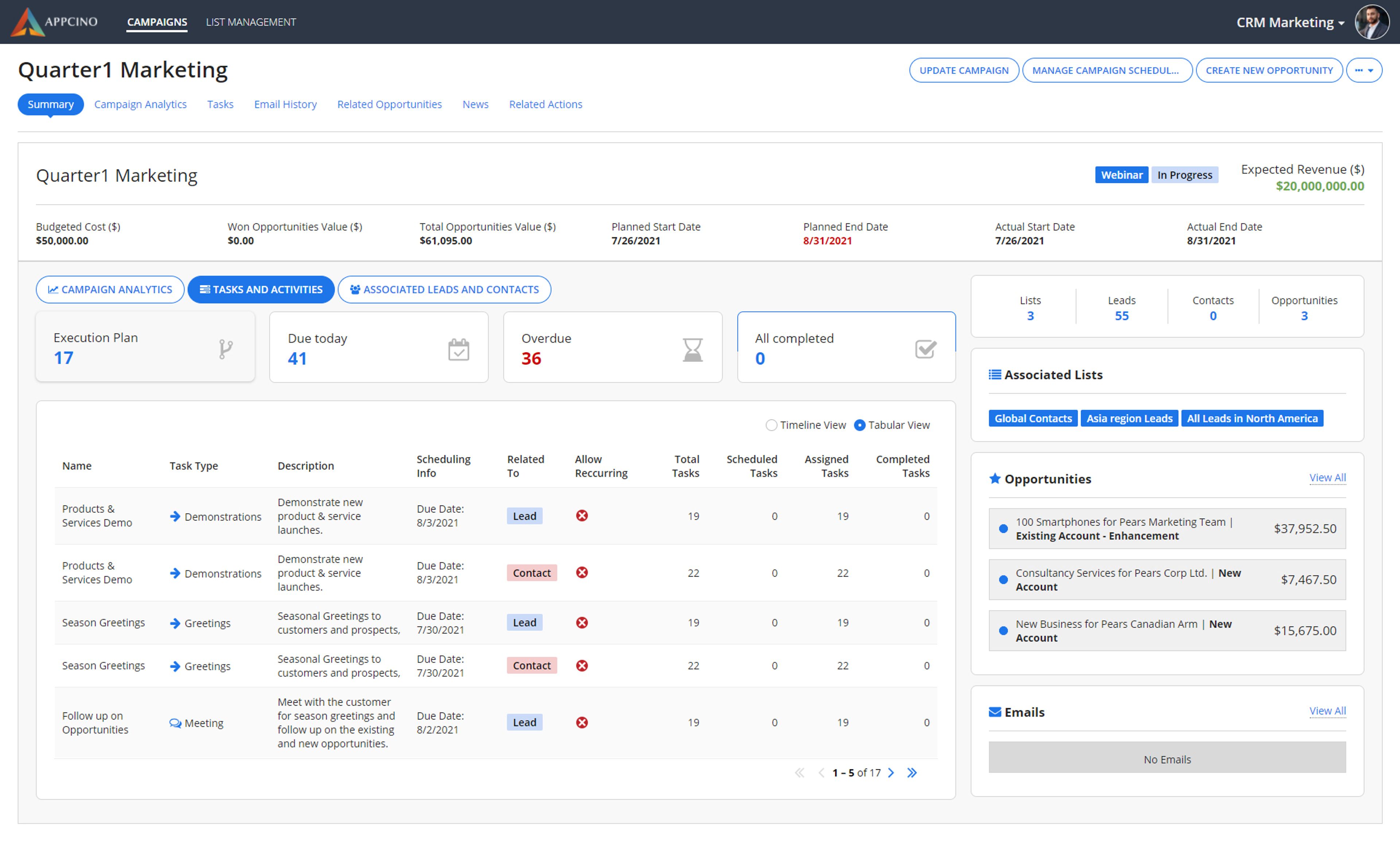Go to previous page of tasks
1400x847 pixels.
click(x=821, y=773)
